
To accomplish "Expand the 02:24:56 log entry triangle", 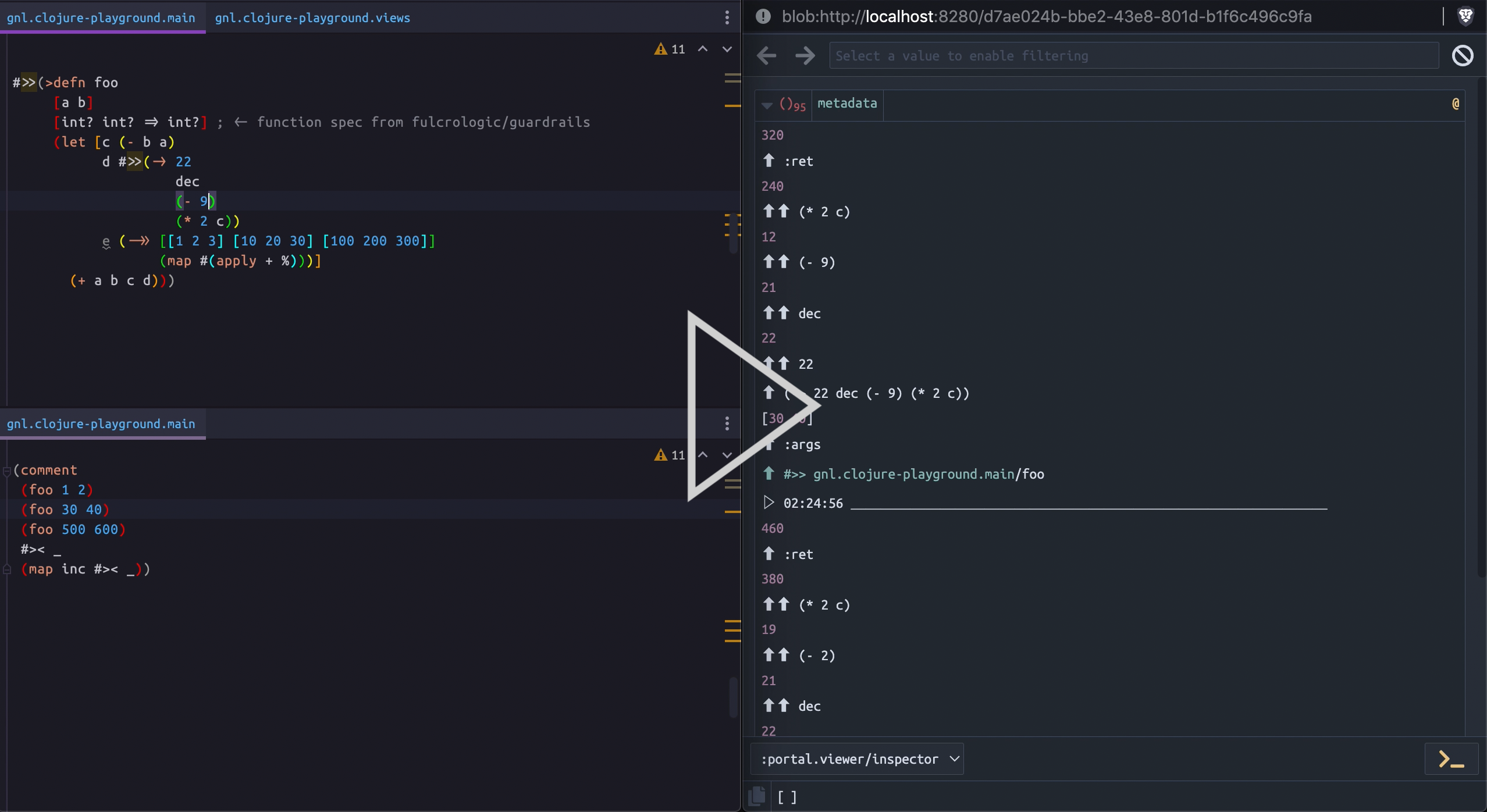I will tap(769, 503).
